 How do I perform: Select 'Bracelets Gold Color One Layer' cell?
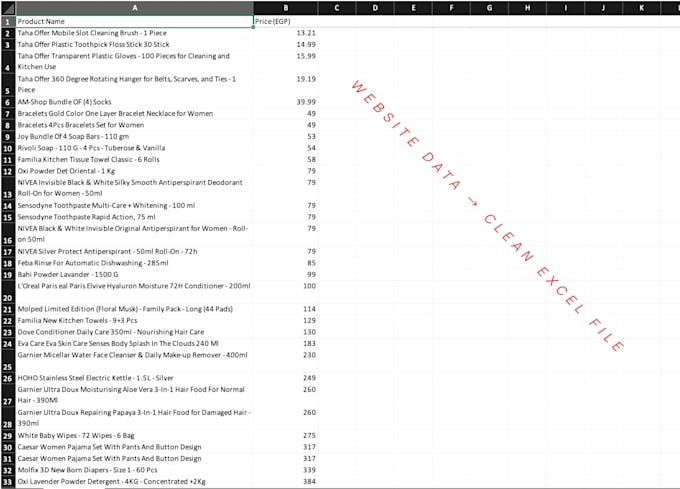134,114
